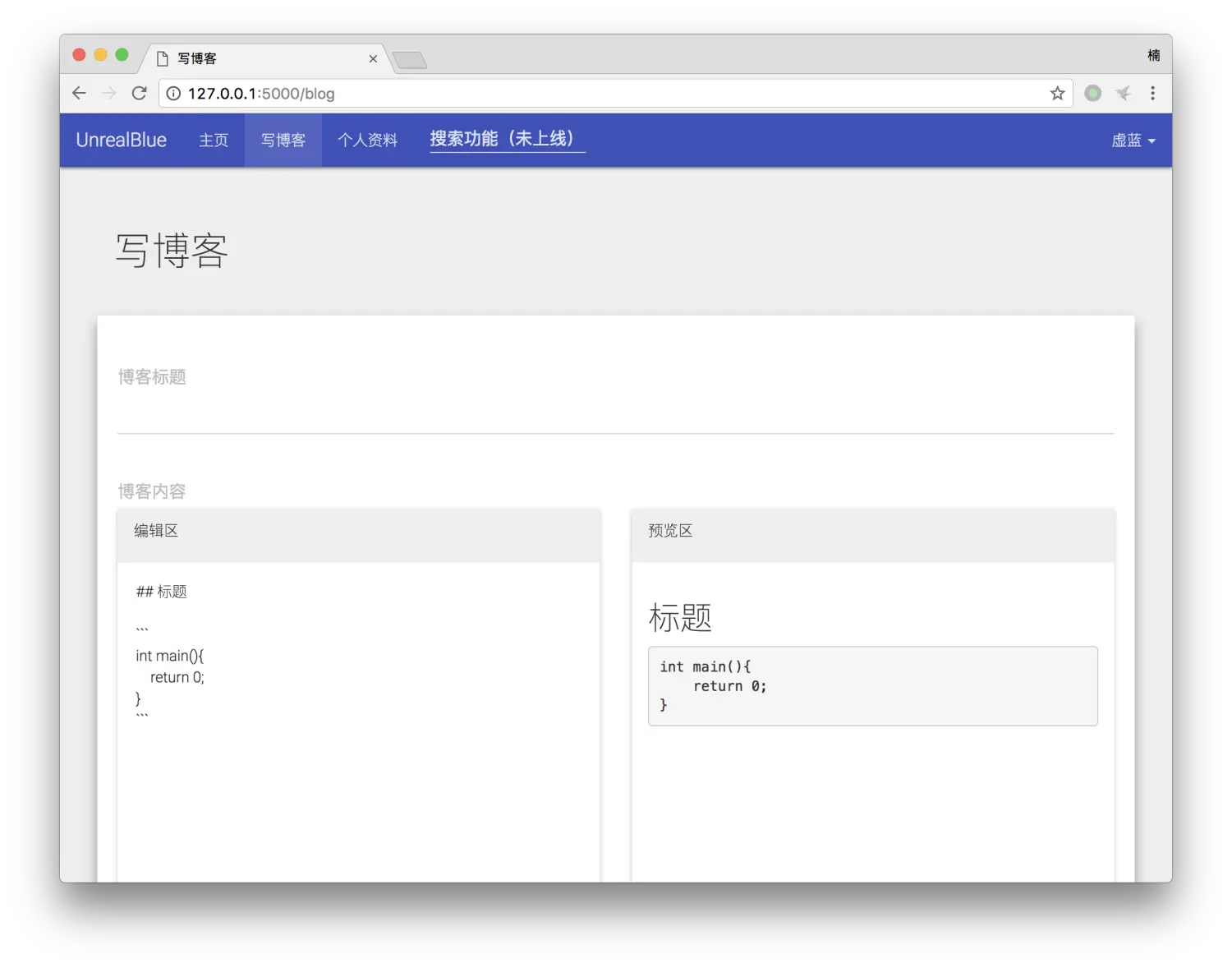Open the bird-shaped extension icon

(x=1123, y=93)
